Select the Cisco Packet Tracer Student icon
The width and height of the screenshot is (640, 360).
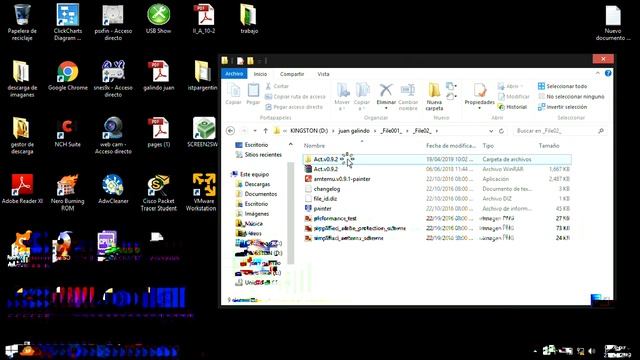(158, 192)
